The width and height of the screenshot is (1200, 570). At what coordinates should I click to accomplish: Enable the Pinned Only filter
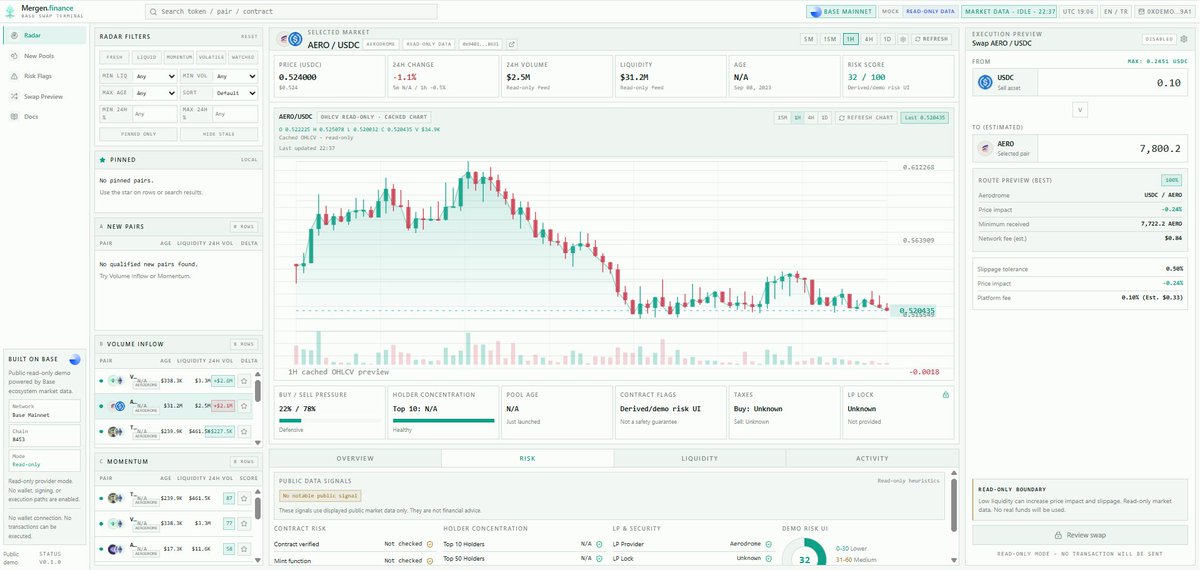[x=139, y=133]
